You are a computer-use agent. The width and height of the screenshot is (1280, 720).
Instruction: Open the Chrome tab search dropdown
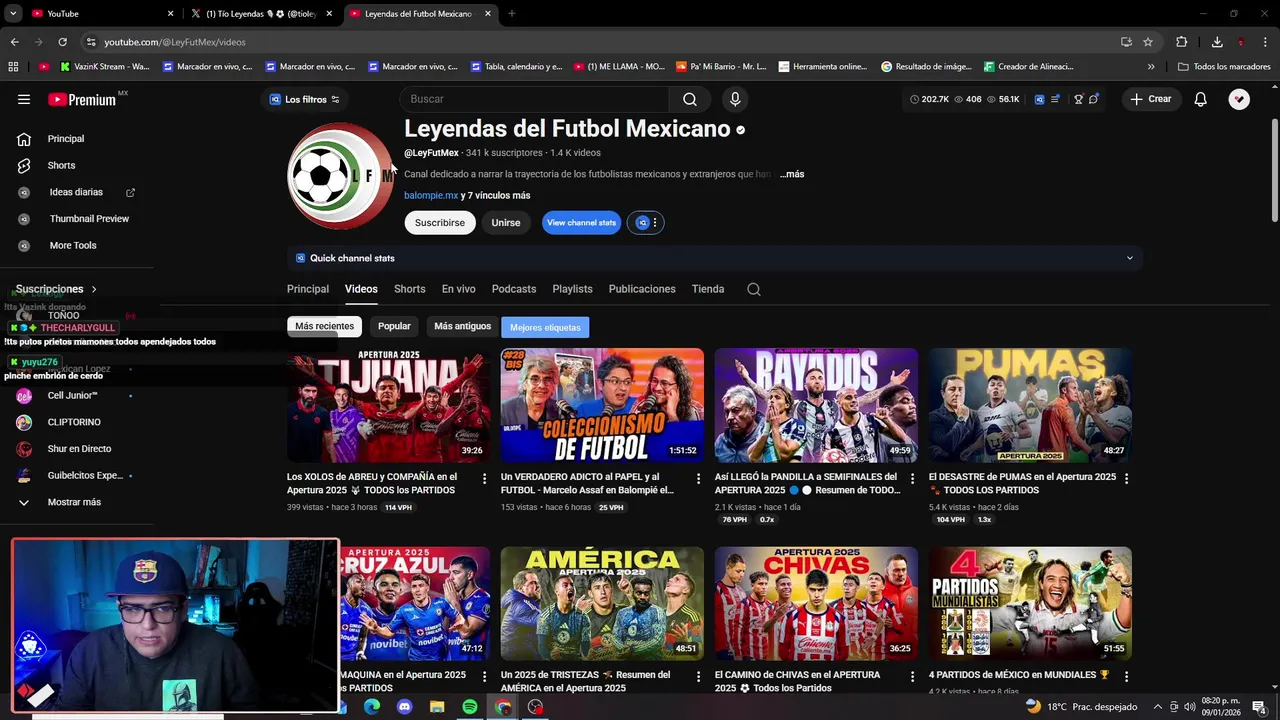[x=13, y=14]
